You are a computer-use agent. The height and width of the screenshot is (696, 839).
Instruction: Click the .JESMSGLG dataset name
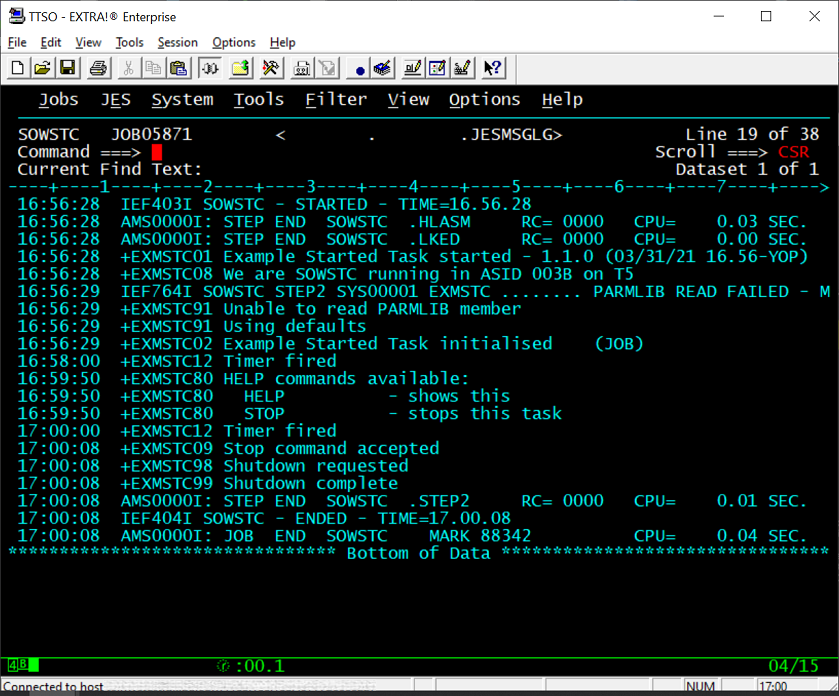(511, 134)
